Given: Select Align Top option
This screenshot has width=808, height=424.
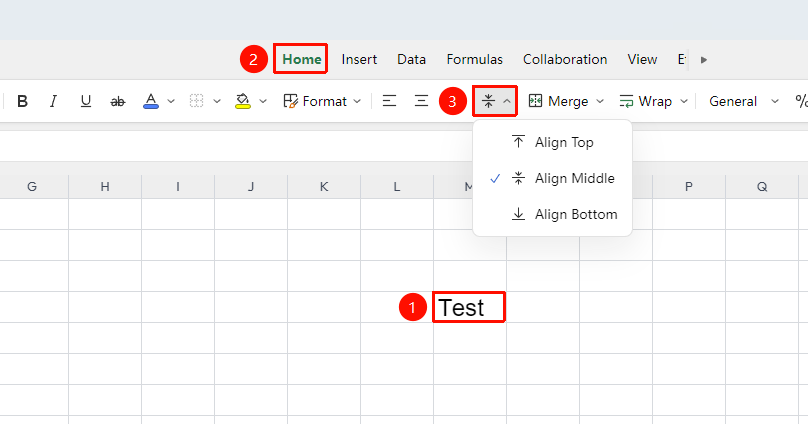Looking at the screenshot, I should [552, 142].
